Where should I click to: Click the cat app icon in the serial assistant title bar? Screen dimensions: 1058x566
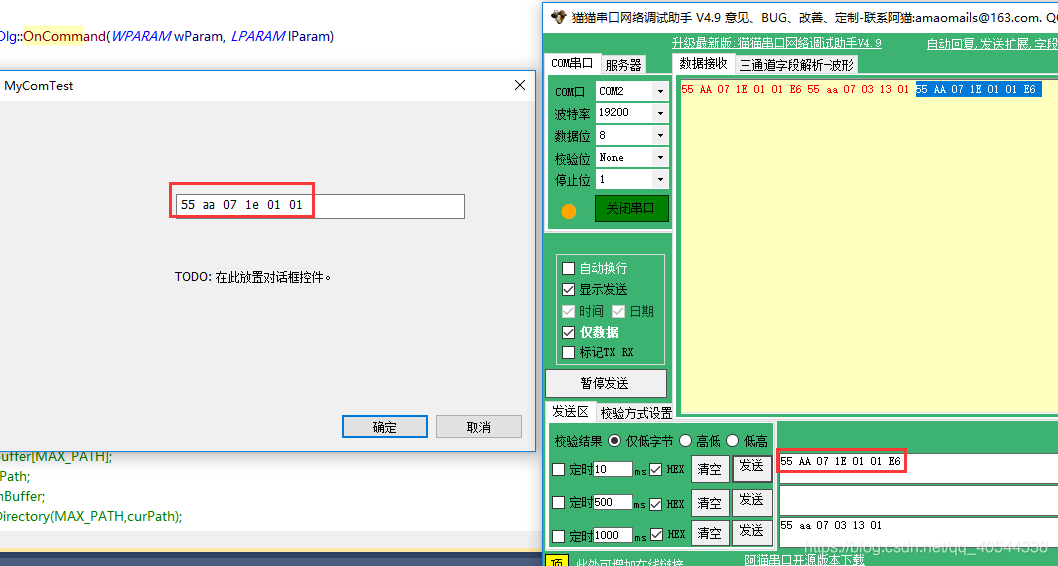point(558,17)
